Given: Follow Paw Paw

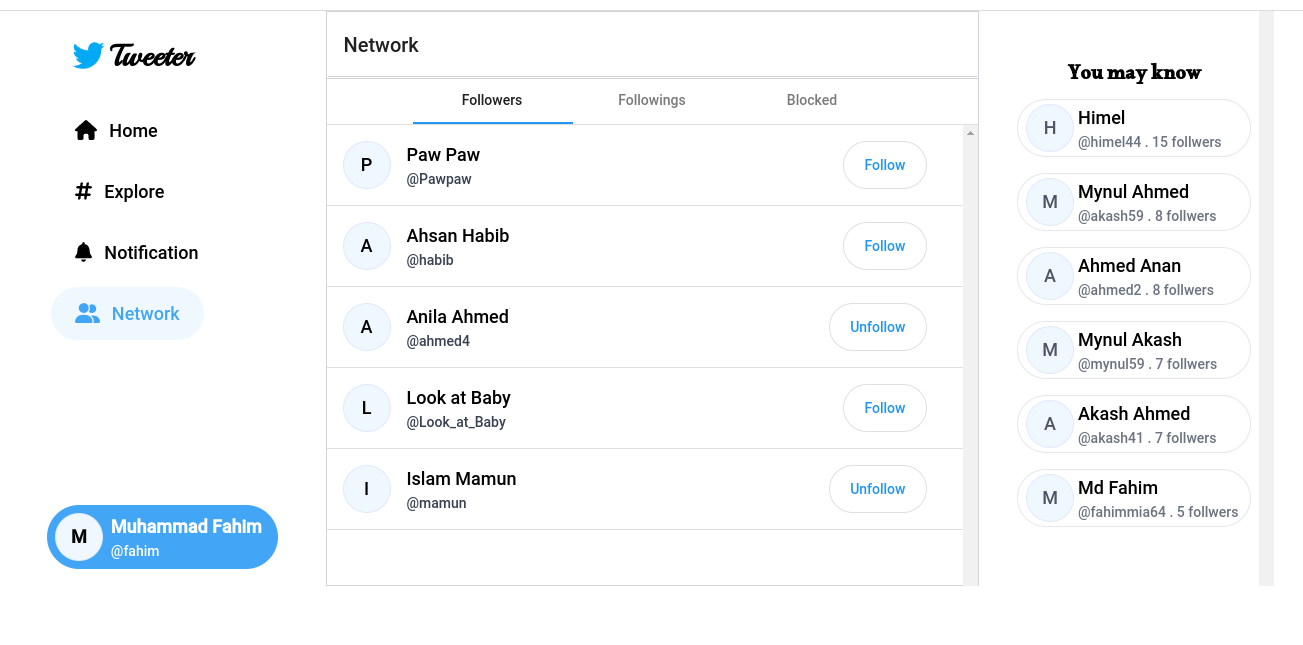Looking at the screenshot, I should point(884,164).
